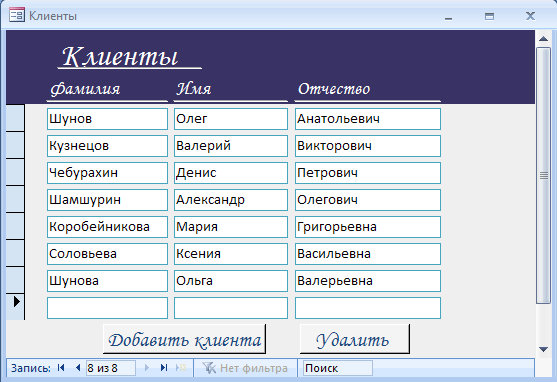Select the Олег name field
The image size is (557, 382).
tap(231, 119)
